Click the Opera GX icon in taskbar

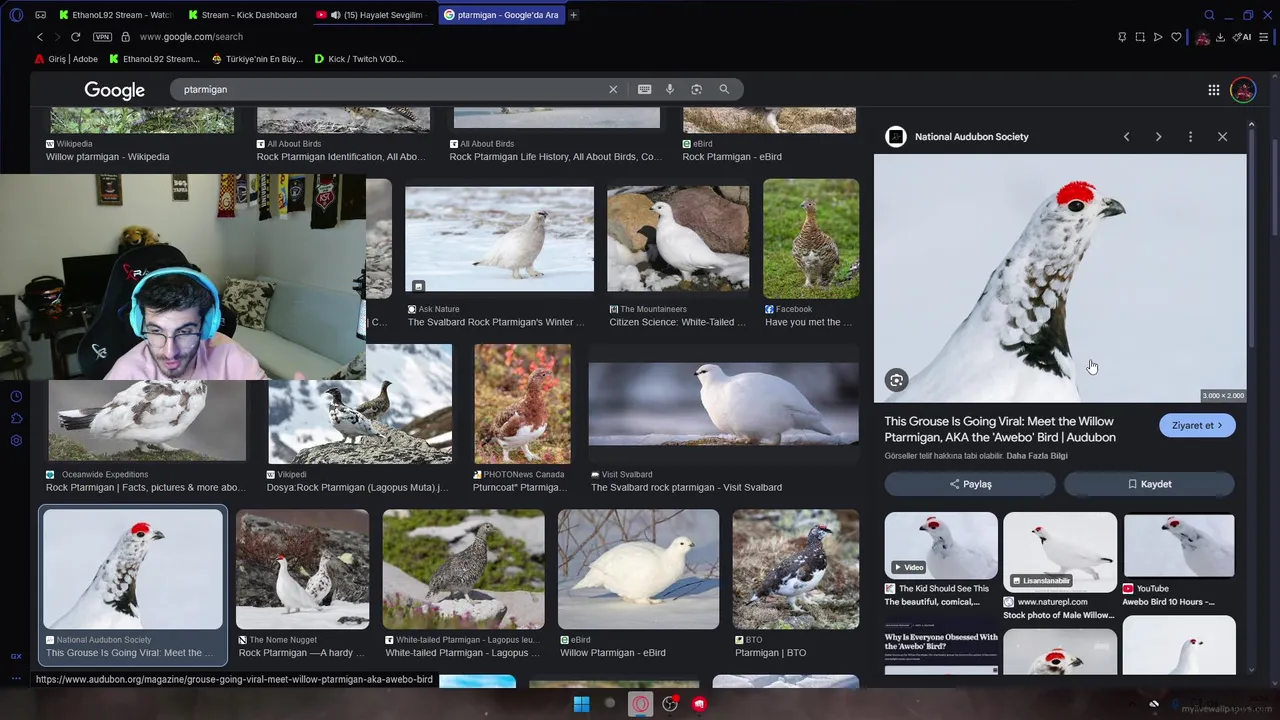pos(640,704)
